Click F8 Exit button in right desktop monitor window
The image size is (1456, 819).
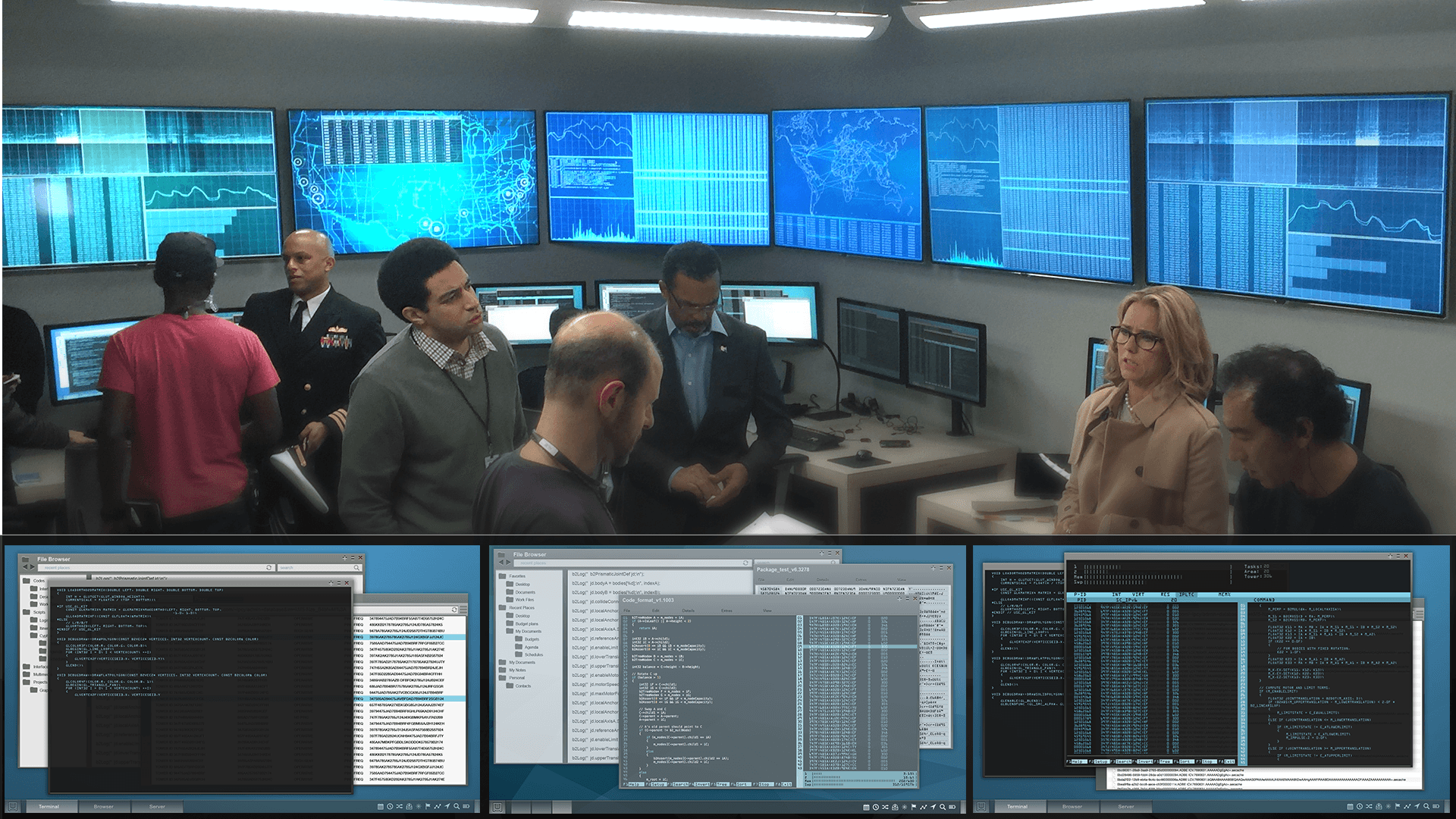1227,761
